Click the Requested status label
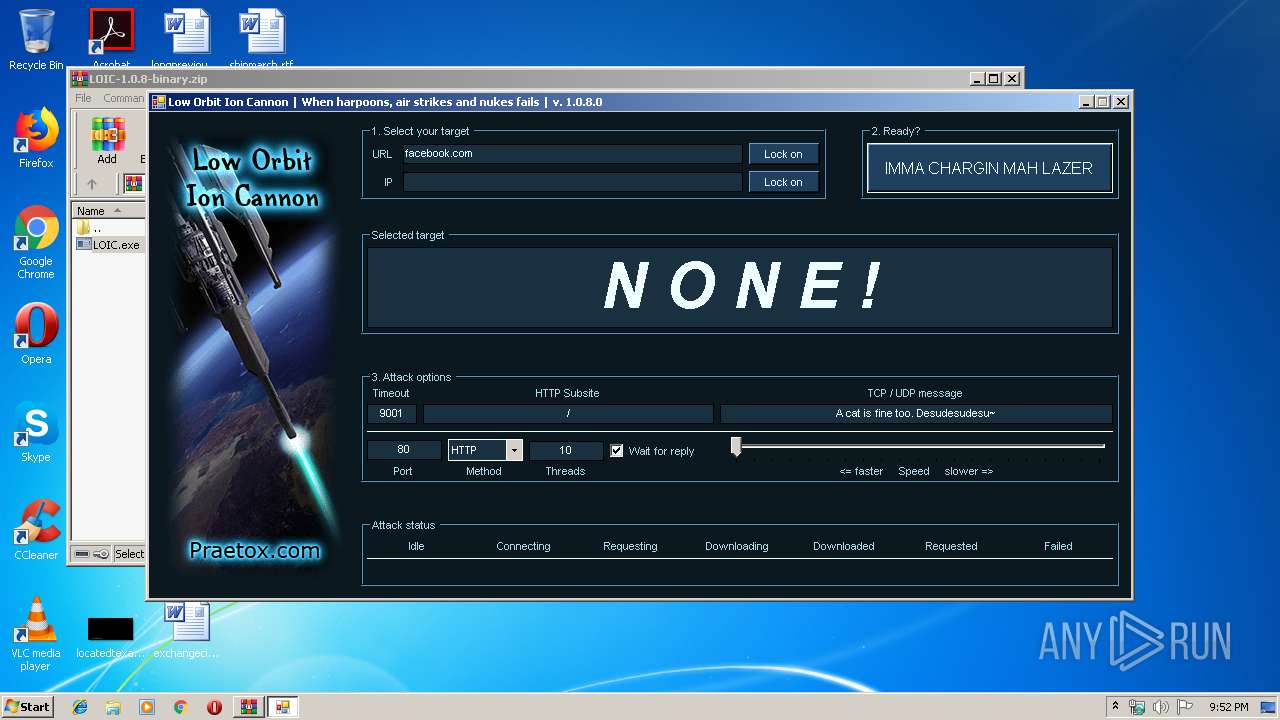The image size is (1280, 720). point(951,546)
